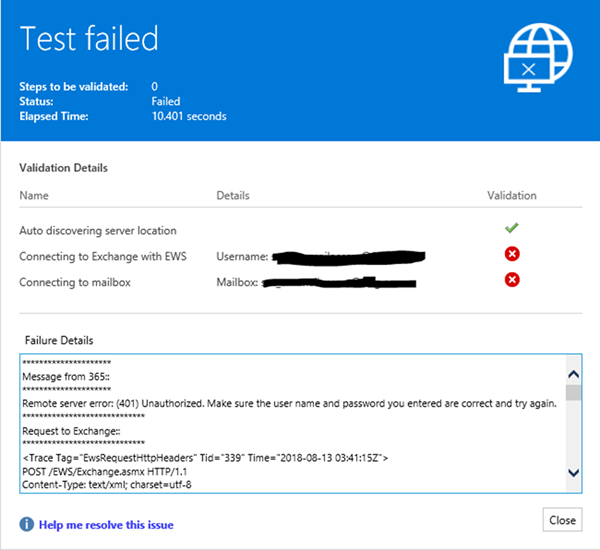Select the 'Connecting to mailbox' row
This screenshot has width=600, height=550.
75,282
